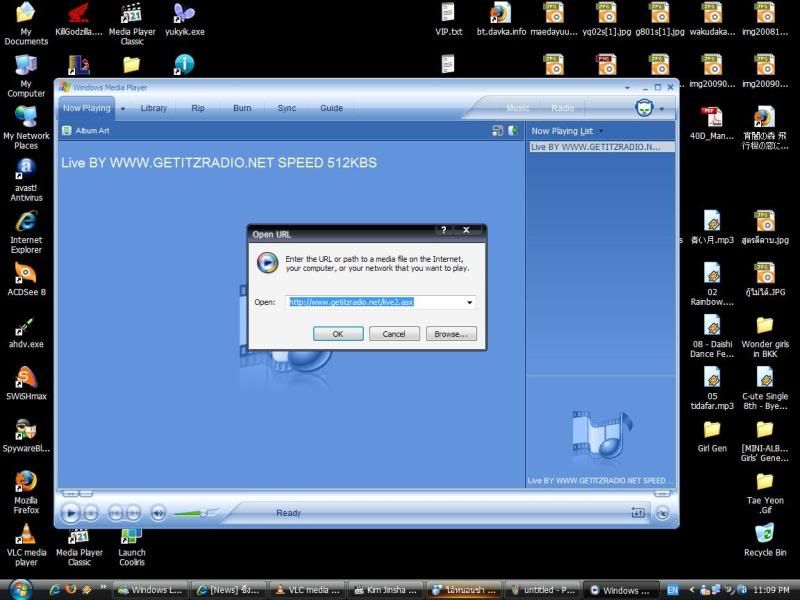Screen dimensions: 800x600
Task: Click the Previous track button
Action: pyautogui.click(x=116, y=513)
